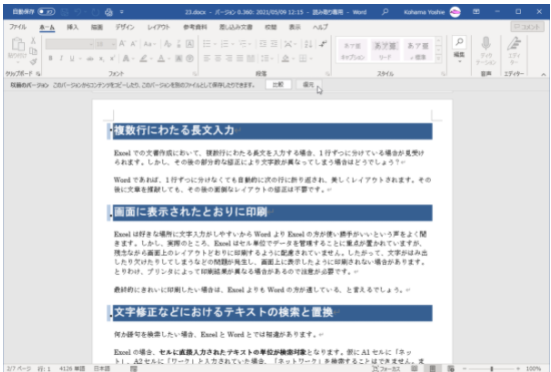Screen dimensions: 551x372
Task: Toggle Show/Hide paragraph marks
Action: point(323,44)
